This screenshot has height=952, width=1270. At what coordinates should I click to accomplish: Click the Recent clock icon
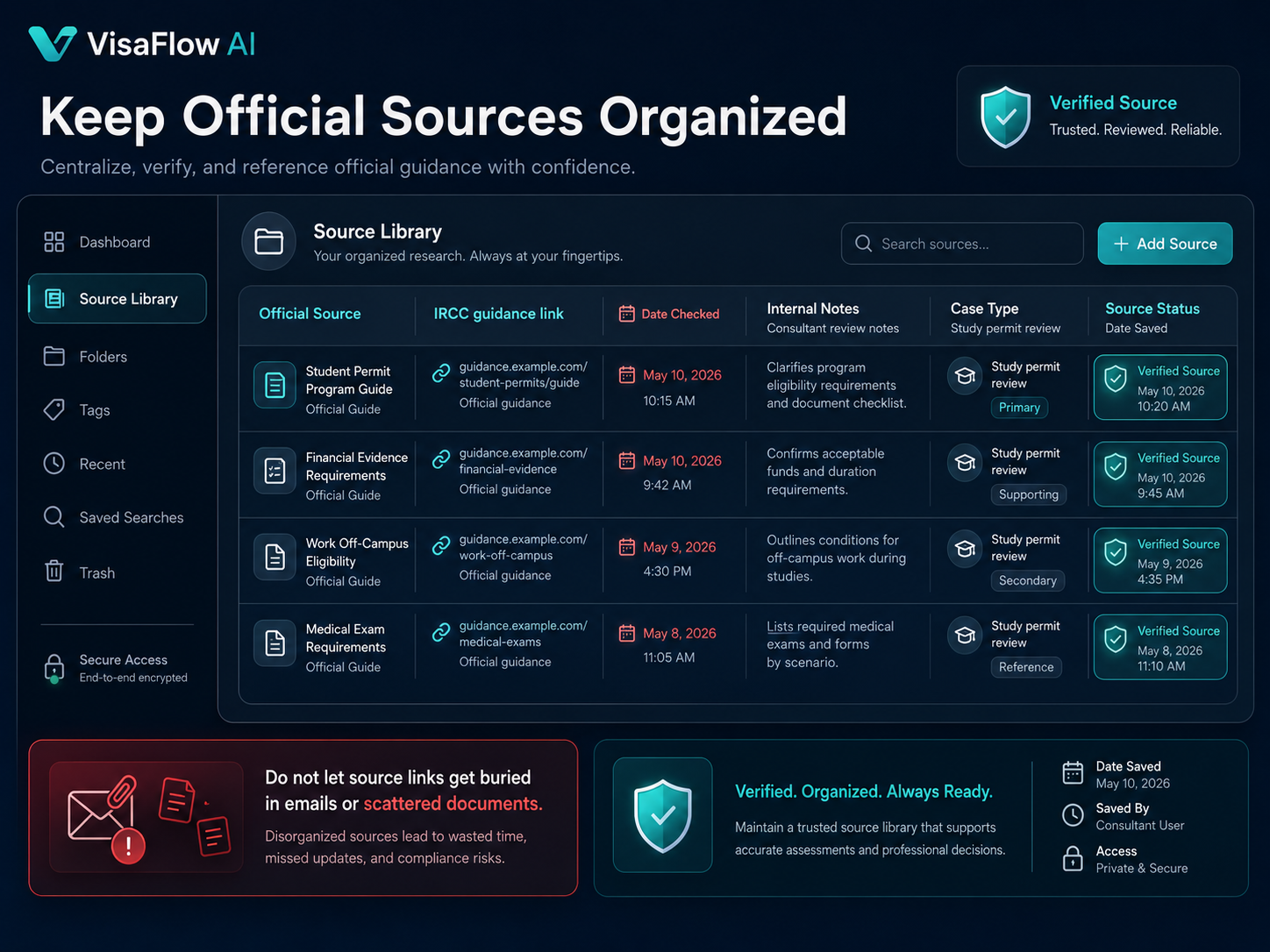click(x=54, y=464)
